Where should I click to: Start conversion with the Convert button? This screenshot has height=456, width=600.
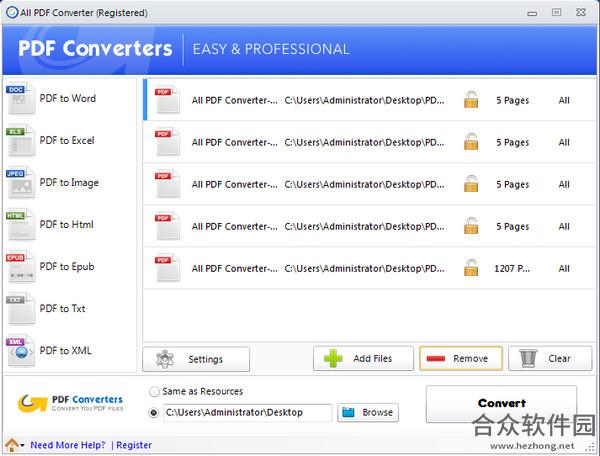coord(501,404)
